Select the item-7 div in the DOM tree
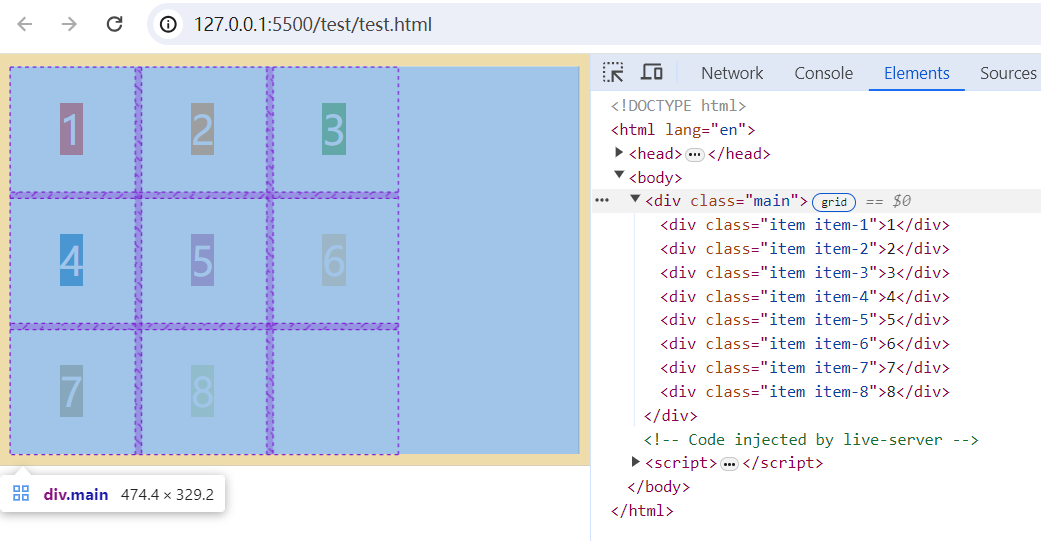Screen dimensions: 1041x541 click(805, 368)
